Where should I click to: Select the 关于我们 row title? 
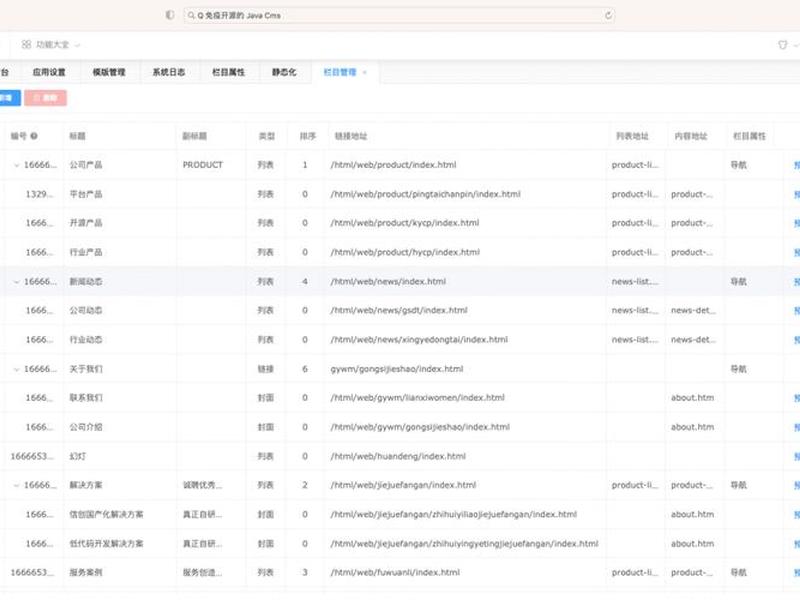[x=86, y=369]
